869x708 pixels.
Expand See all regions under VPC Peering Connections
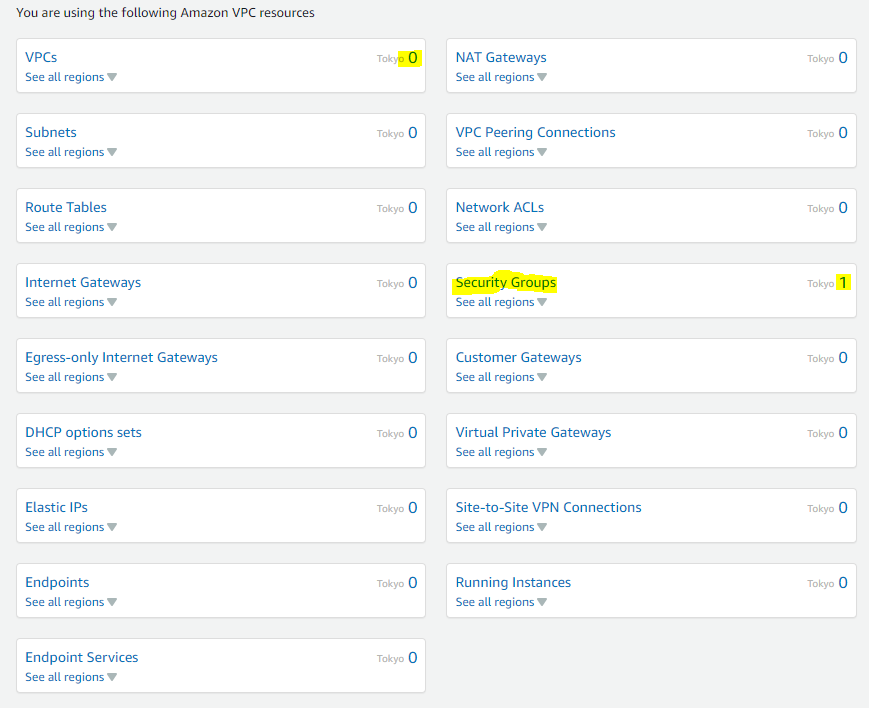coord(501,152)
